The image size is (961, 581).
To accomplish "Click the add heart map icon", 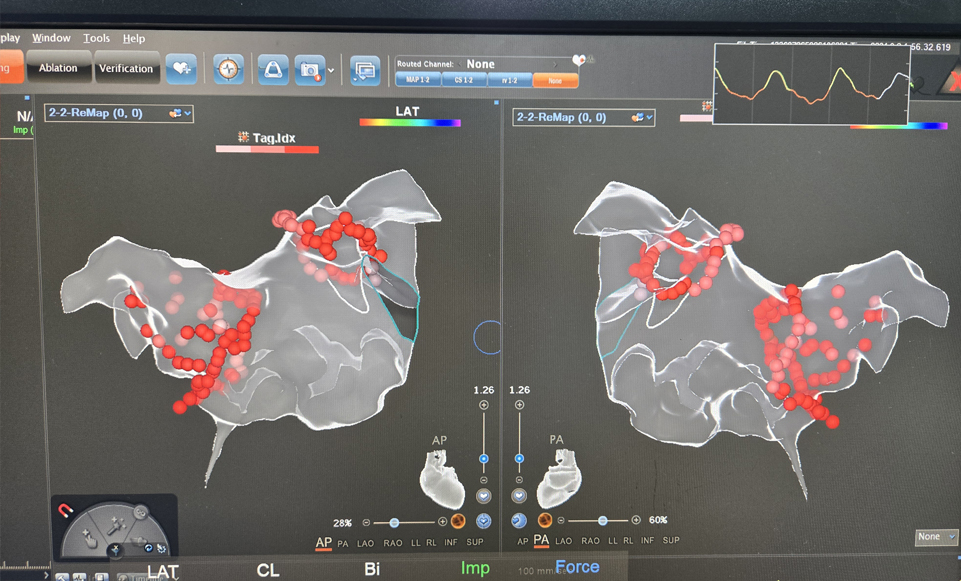I will pyautogui.click(x=180, y=68).
